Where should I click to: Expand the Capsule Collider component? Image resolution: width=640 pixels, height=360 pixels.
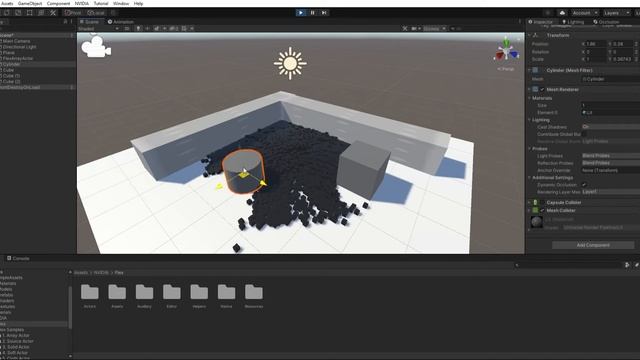coord(529,202)
